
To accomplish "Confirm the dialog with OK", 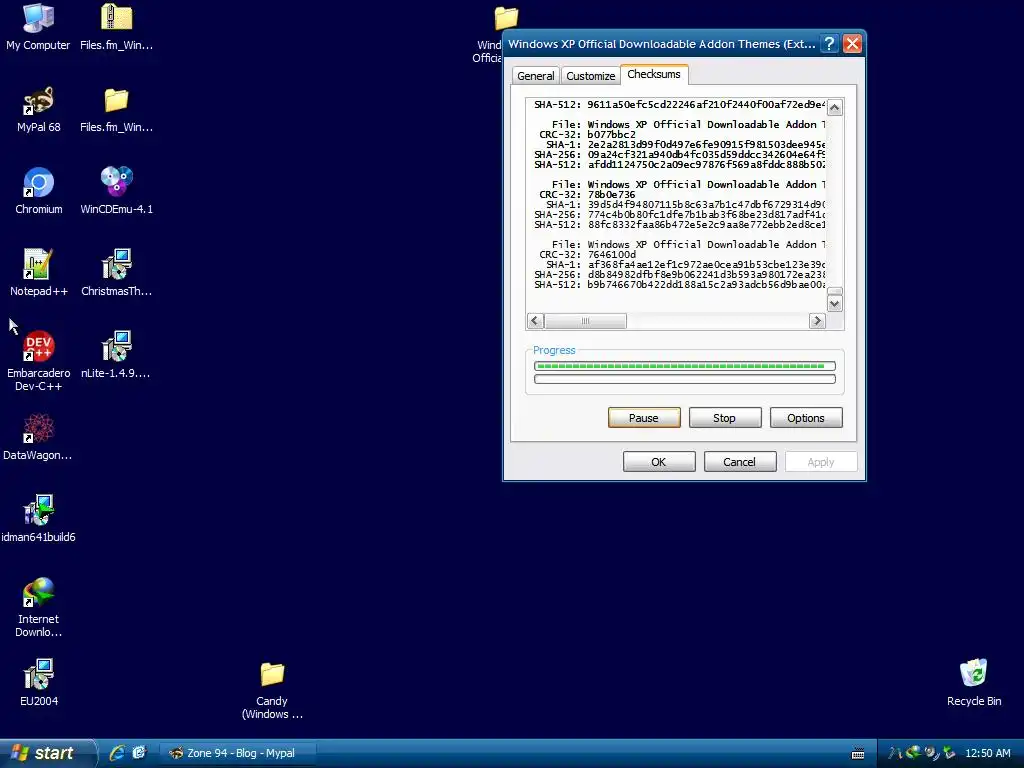I will pyautogui.click(x=658, y=462).
